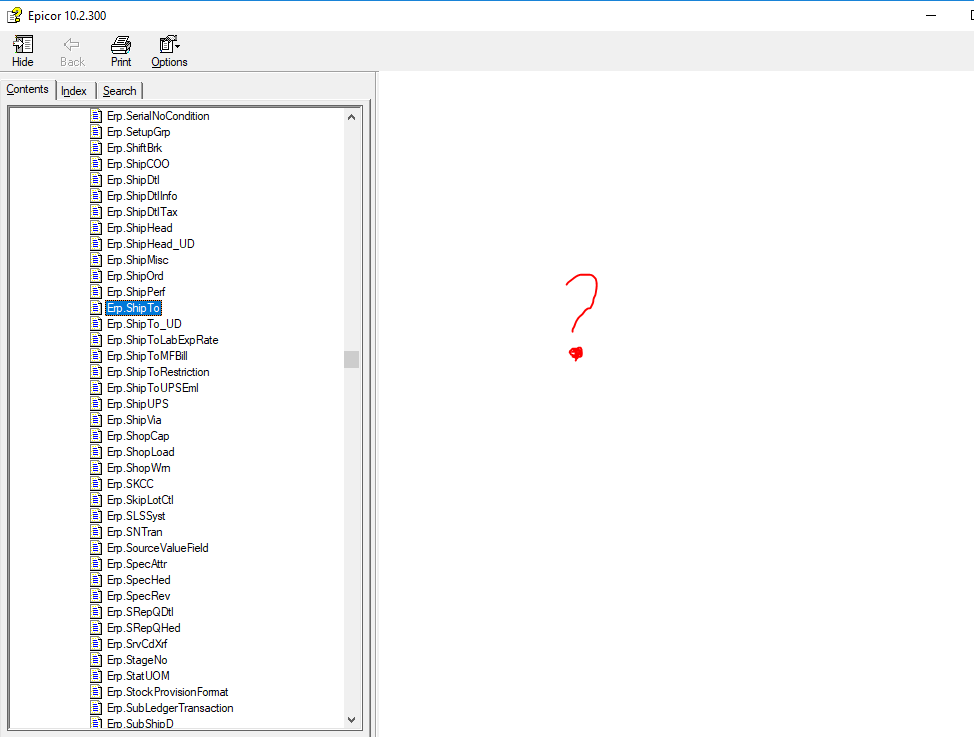
Task: Click page icon beside Erp.SetupGrp
Action: (96, 132)
